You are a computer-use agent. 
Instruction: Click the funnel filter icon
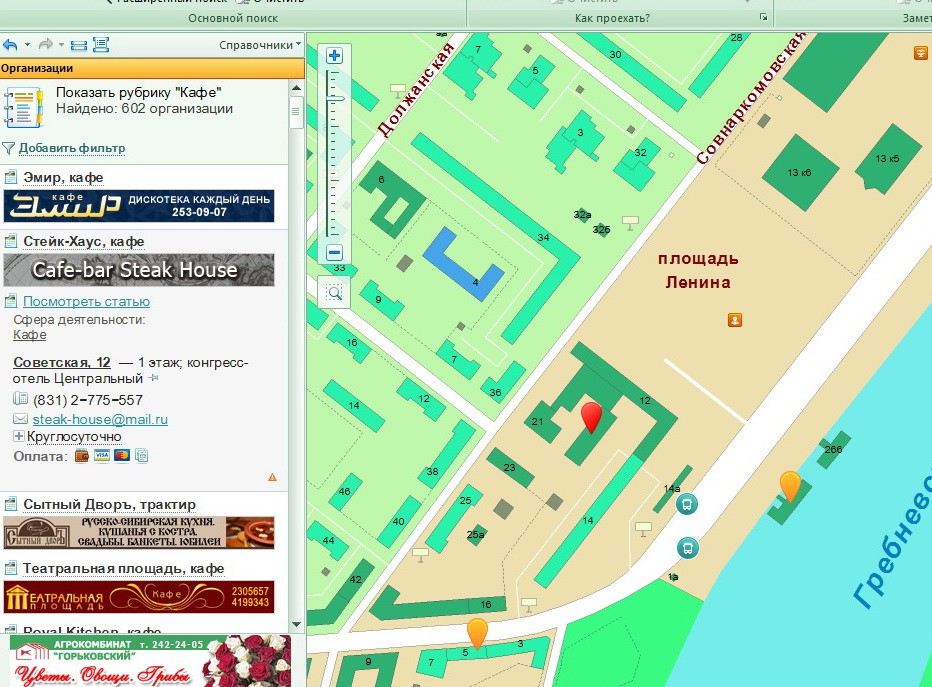click(8, 148)
